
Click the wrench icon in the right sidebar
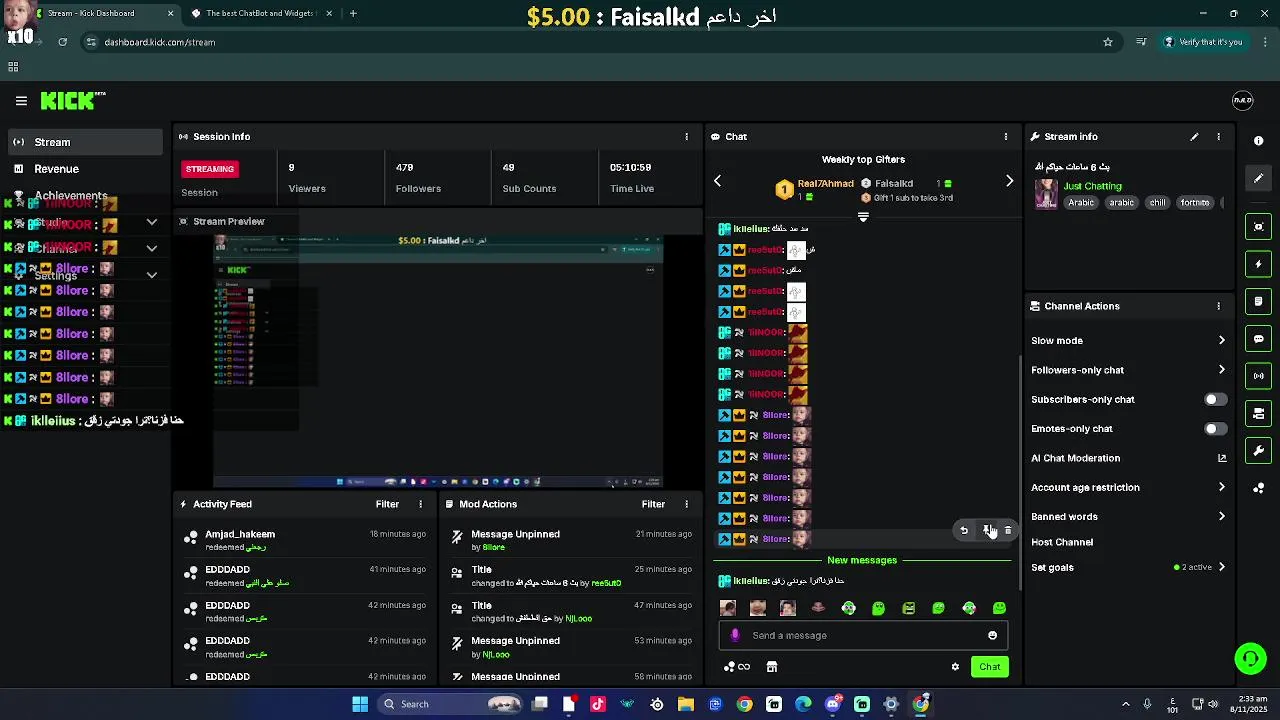1259,451
